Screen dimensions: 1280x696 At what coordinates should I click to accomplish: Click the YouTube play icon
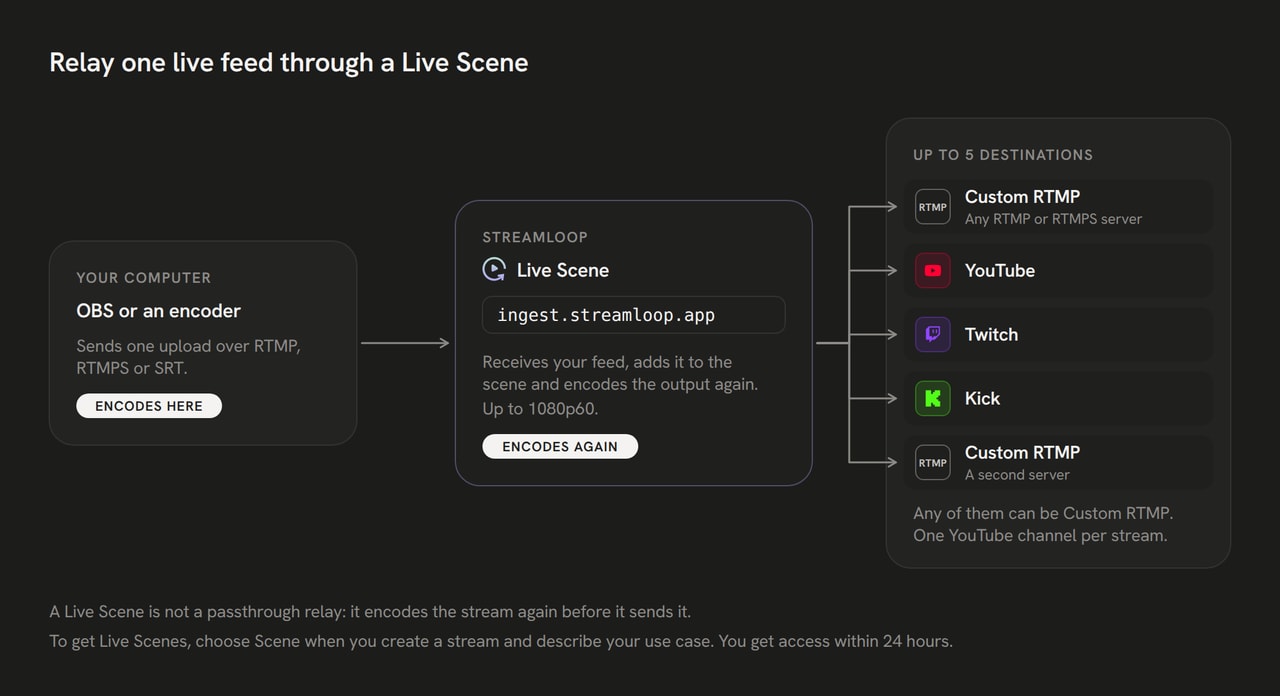[933, 271]
